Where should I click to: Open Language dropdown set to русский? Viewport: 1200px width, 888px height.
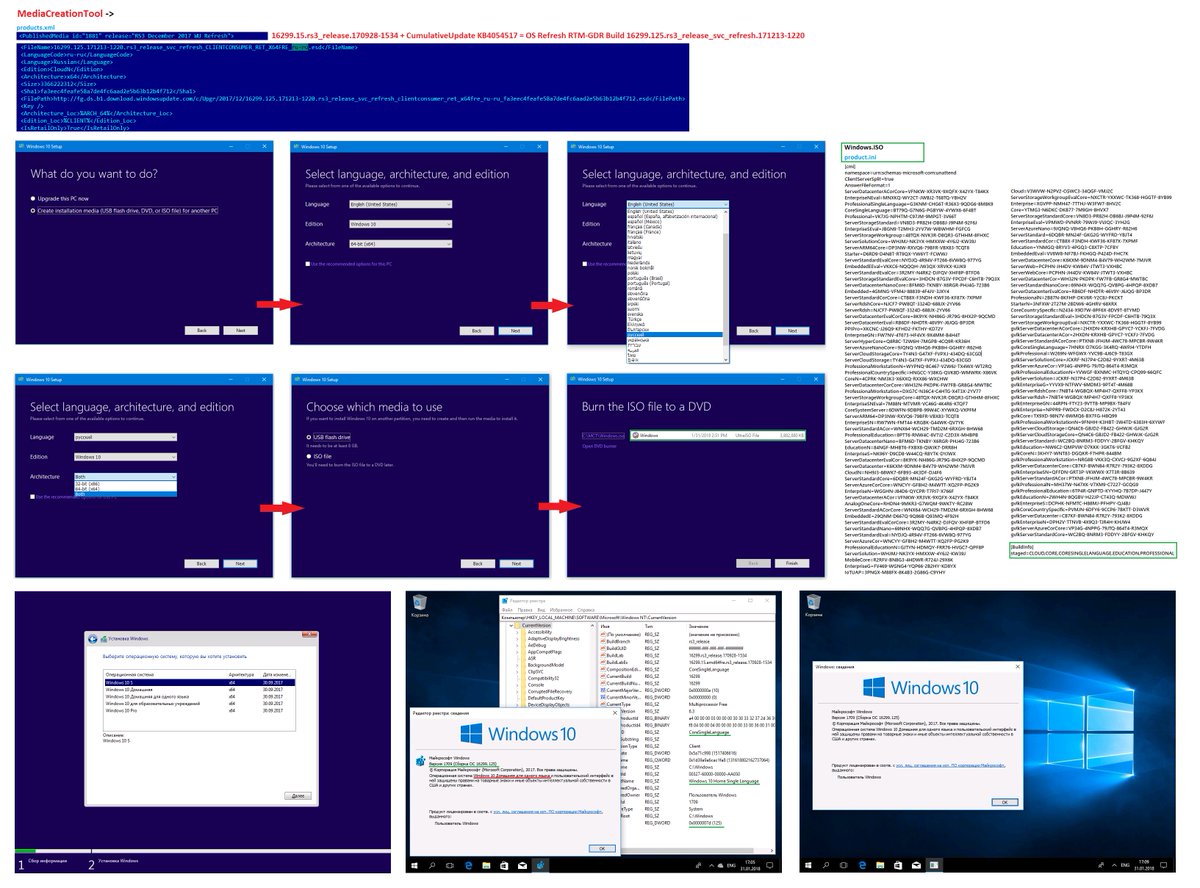[125, 437]
